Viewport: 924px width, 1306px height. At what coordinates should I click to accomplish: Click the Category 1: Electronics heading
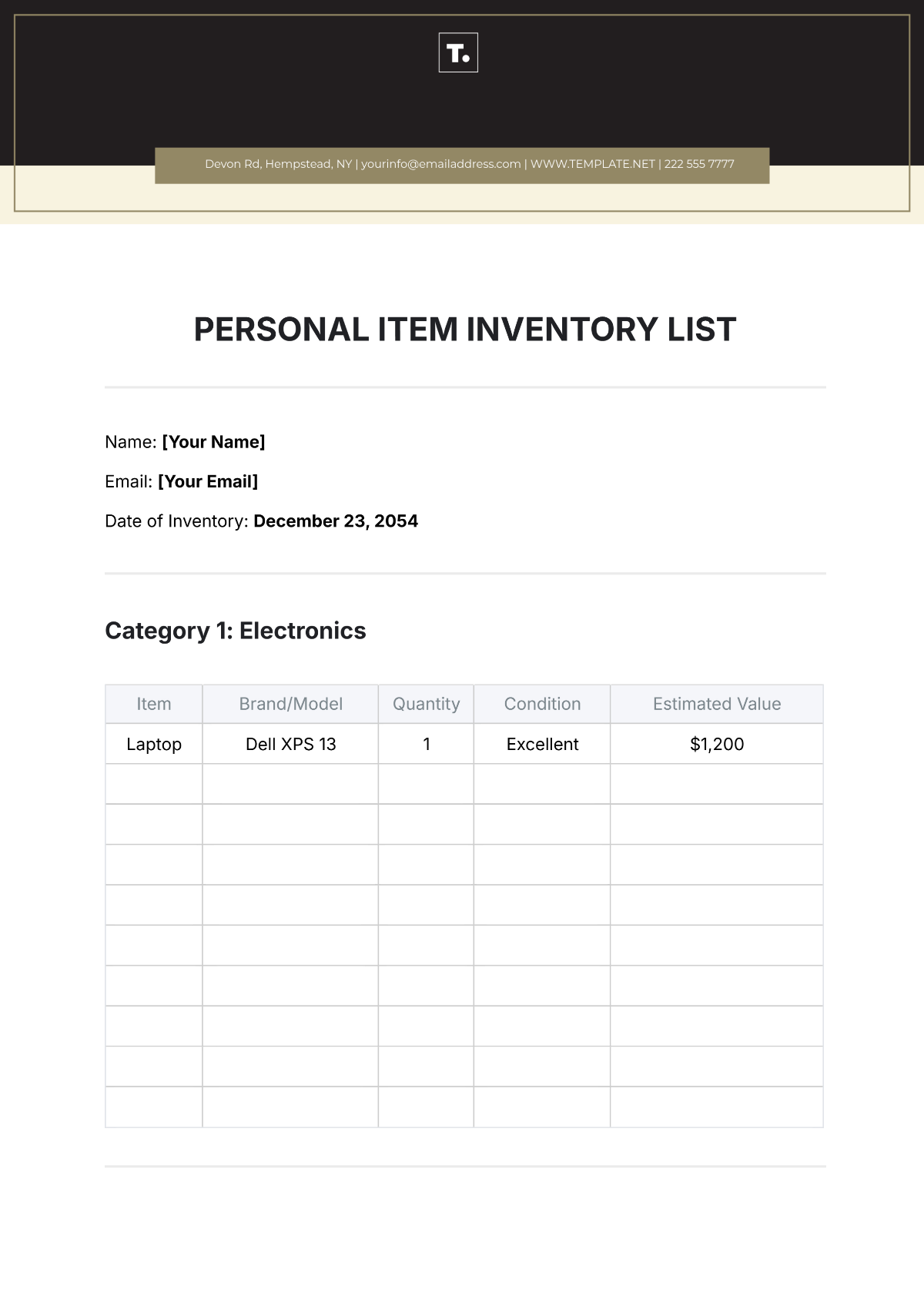tap(236, 631)
